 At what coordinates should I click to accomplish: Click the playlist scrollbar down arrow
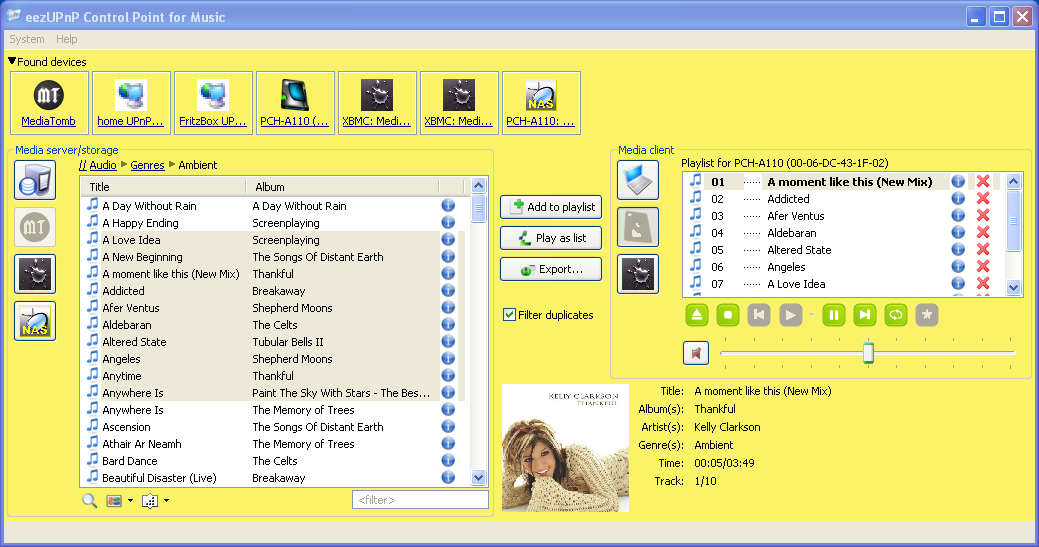1013,287
